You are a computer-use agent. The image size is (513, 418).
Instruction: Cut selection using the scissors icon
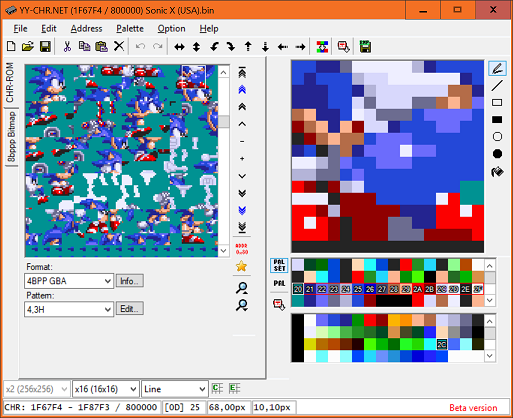pyautogui.click(x=67, y=47)
